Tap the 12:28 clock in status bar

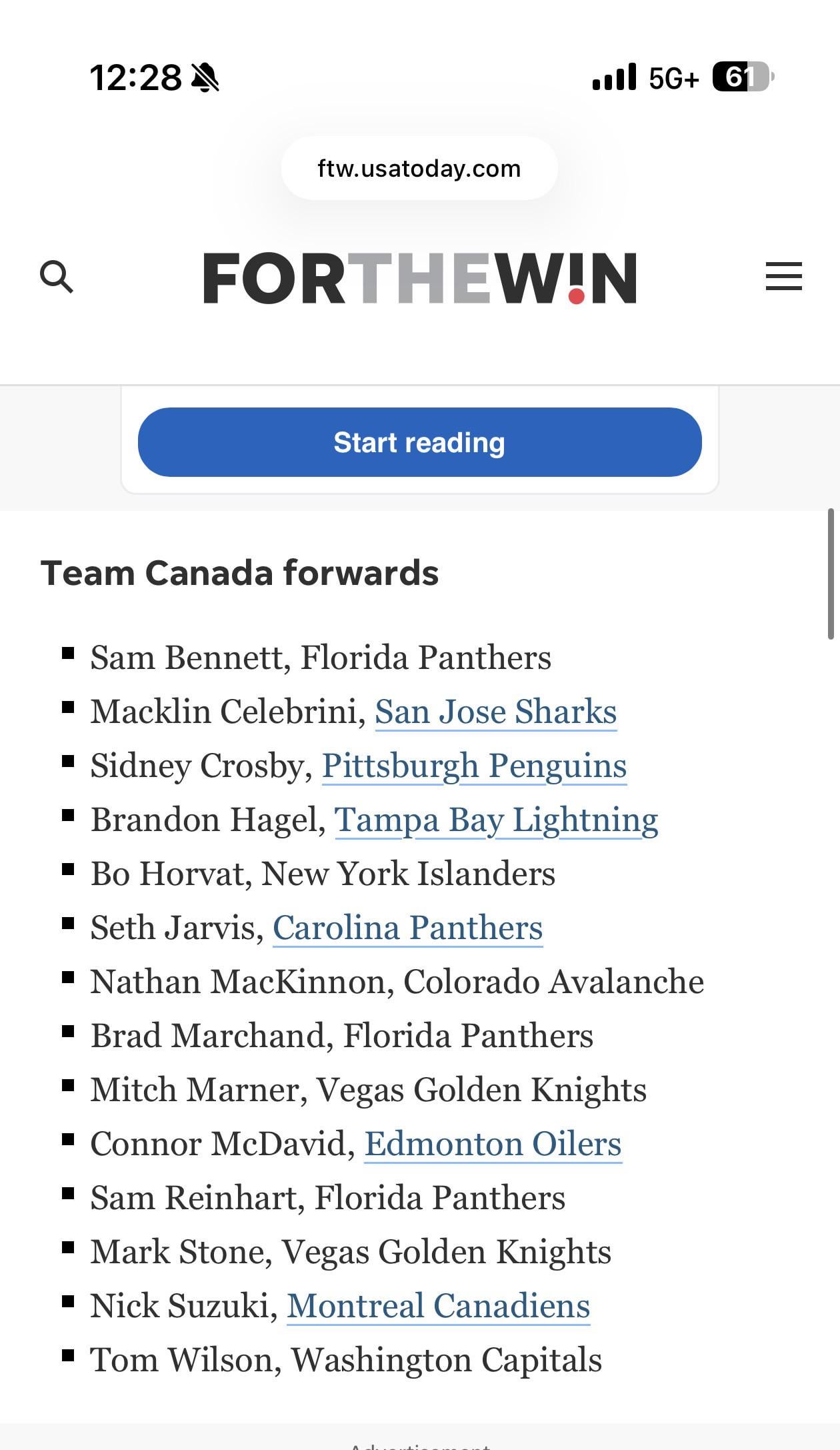point(135,77)
